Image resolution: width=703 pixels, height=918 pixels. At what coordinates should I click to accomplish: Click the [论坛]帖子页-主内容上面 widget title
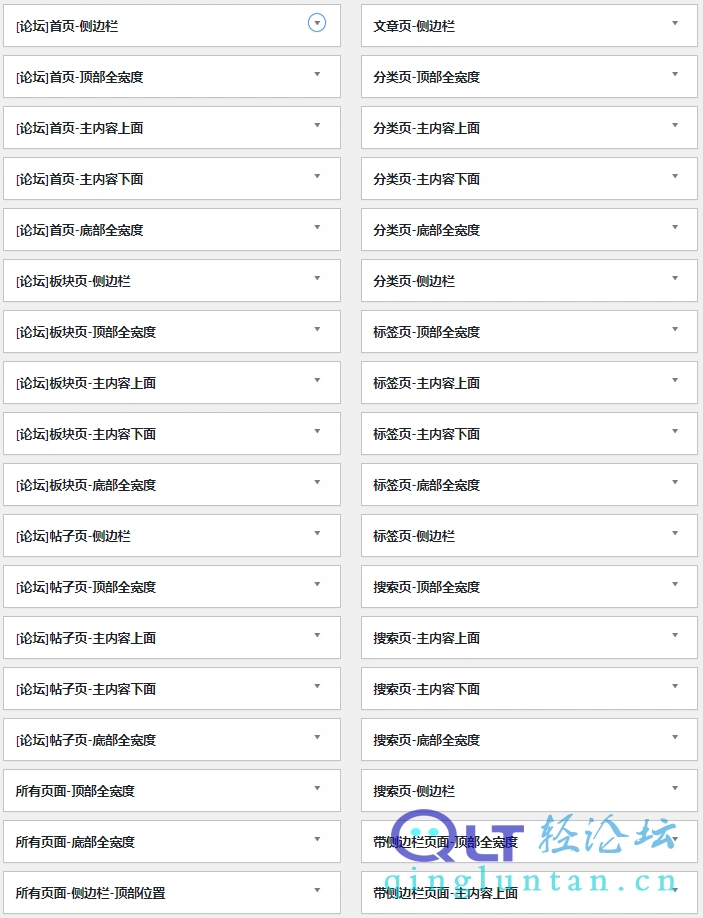86,638
